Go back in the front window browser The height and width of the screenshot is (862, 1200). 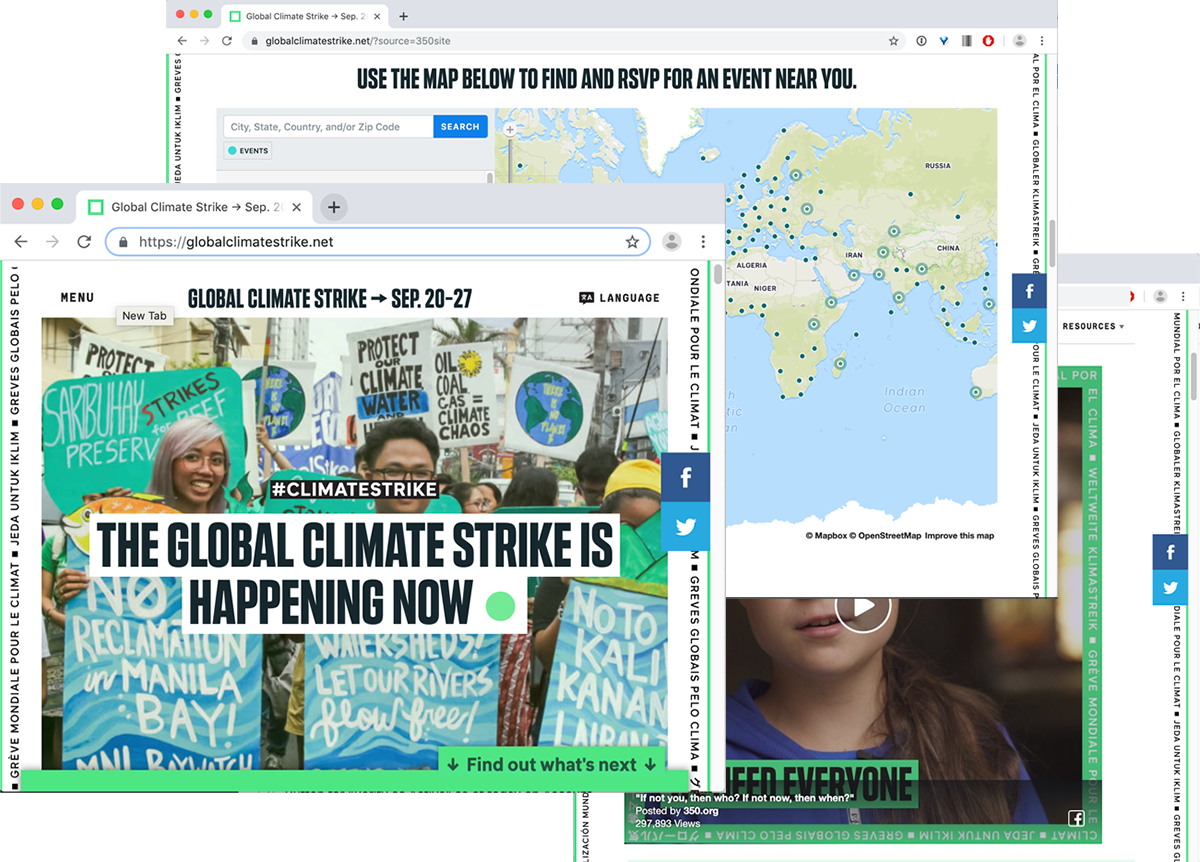coord(20,242)
